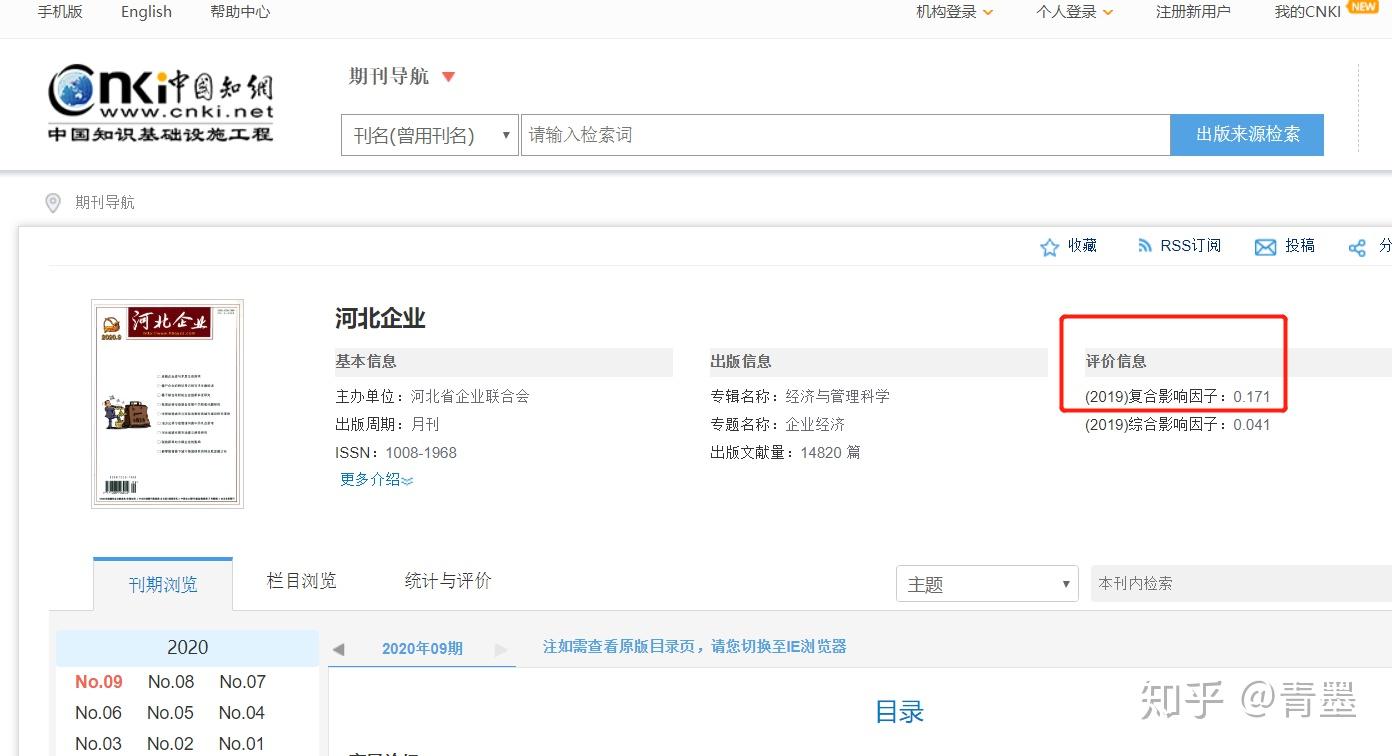
Task: Select the 2020年09期 tab
Action: pos(422,648)
